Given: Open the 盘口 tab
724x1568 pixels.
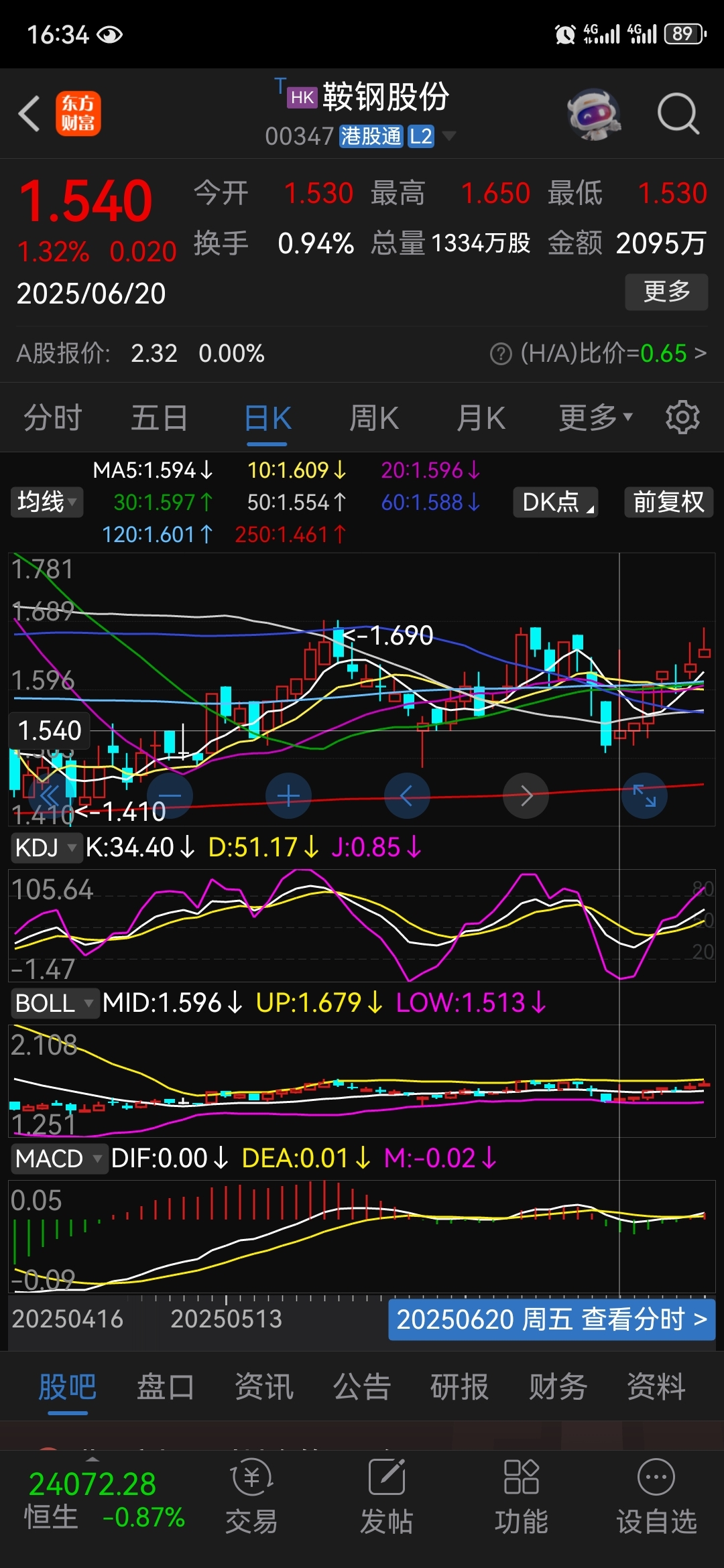Looking at the screenshot, I should click(x=166, y=1387).
